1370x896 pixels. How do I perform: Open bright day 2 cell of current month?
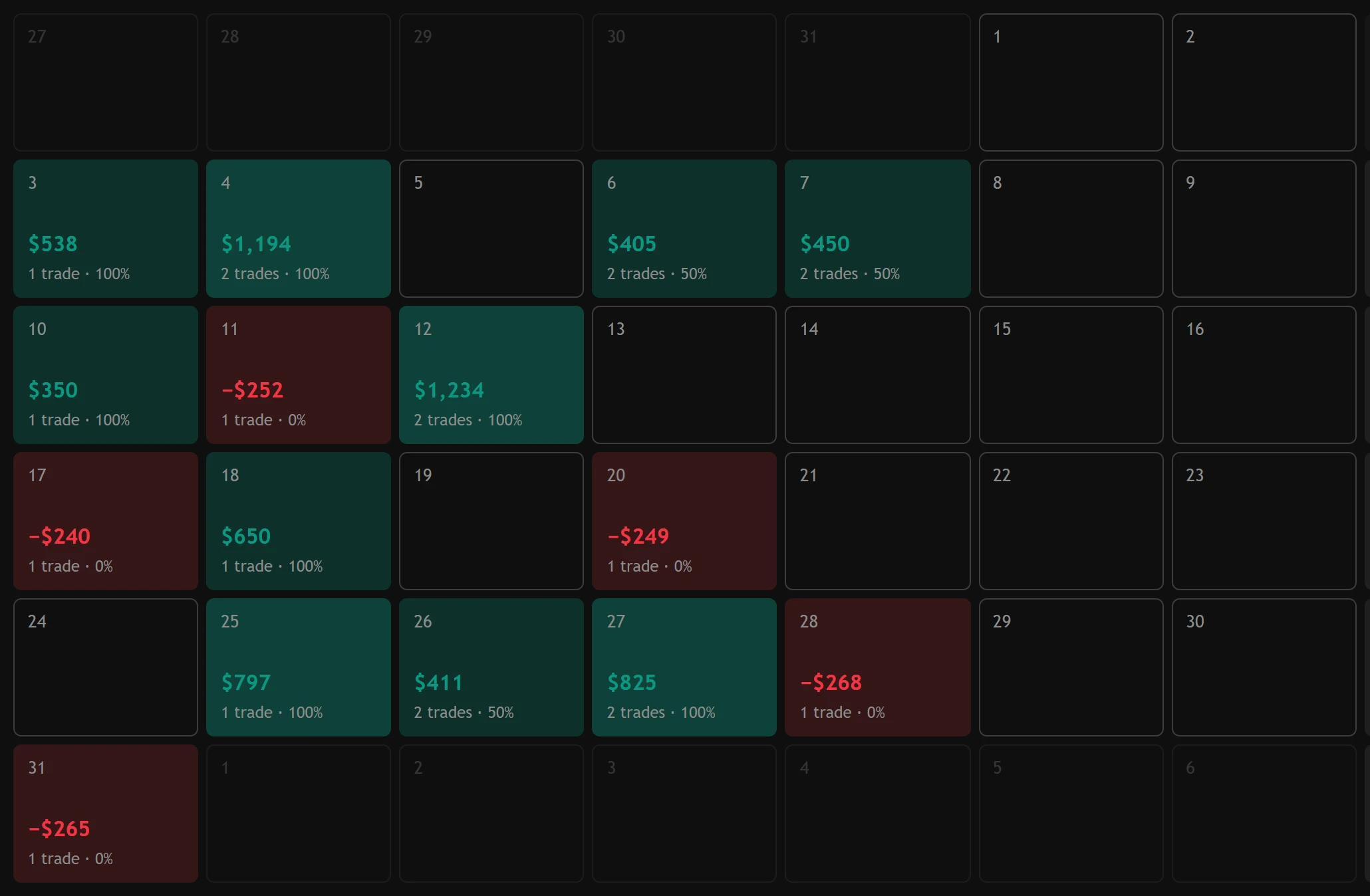[x=1264, y=82]
